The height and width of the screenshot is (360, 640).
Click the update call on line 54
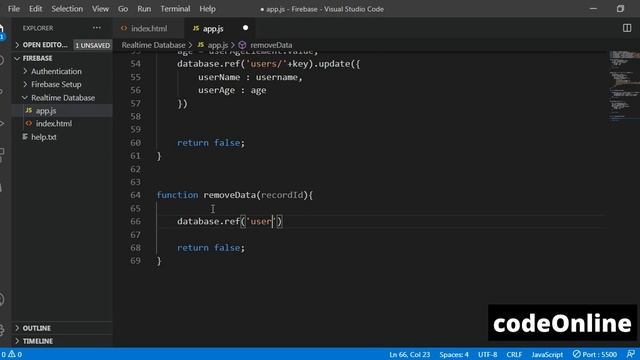pos(334,64)
